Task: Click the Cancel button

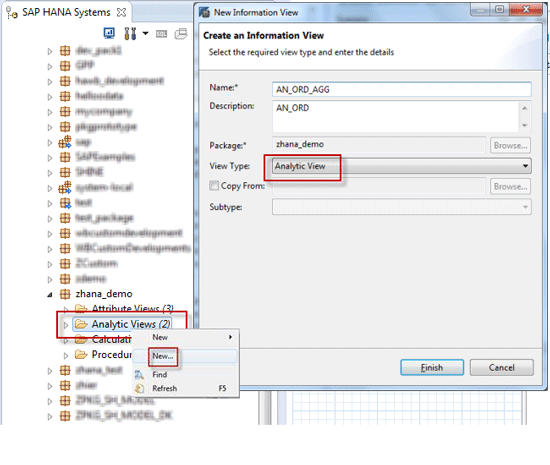Action: pyautogui.click(x=502, y=368)
